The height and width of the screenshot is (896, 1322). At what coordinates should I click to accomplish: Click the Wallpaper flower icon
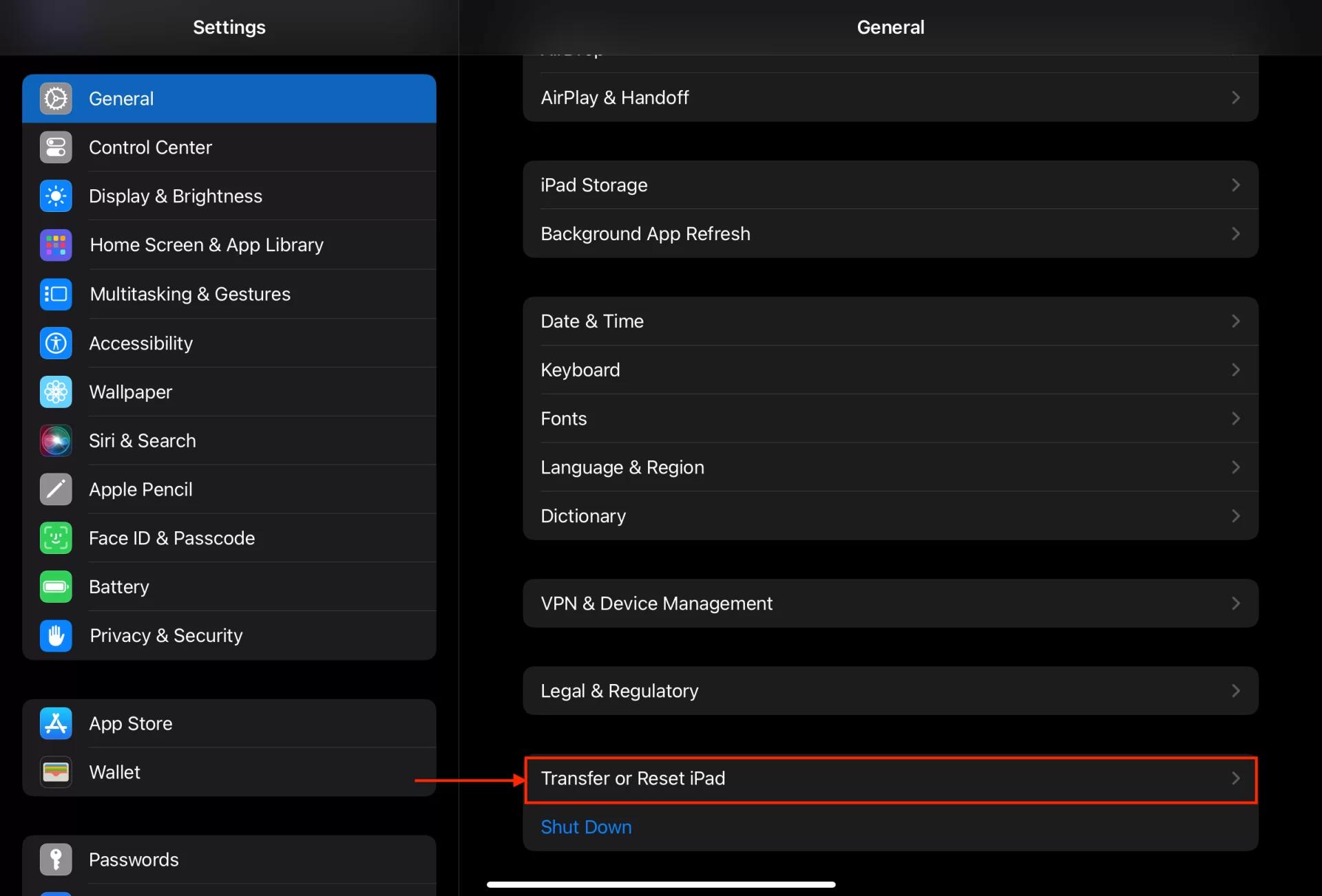56,392
